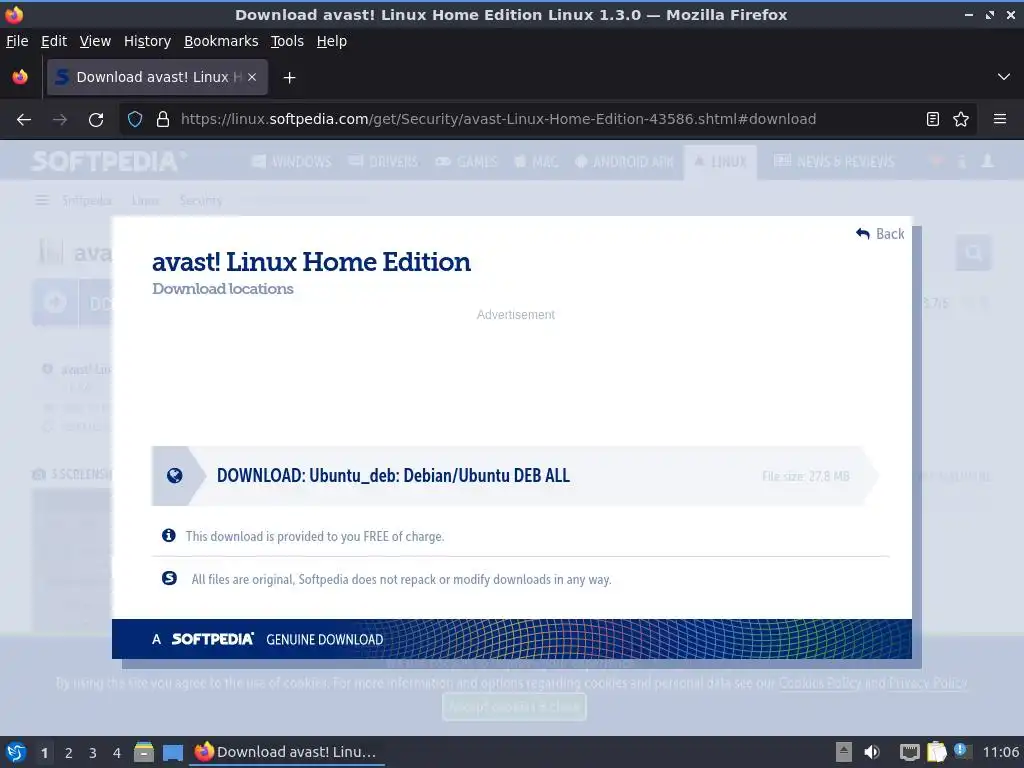This screenshot has height=768, width=1024.
Task: Open the Help menu
Action: [332, 41]
